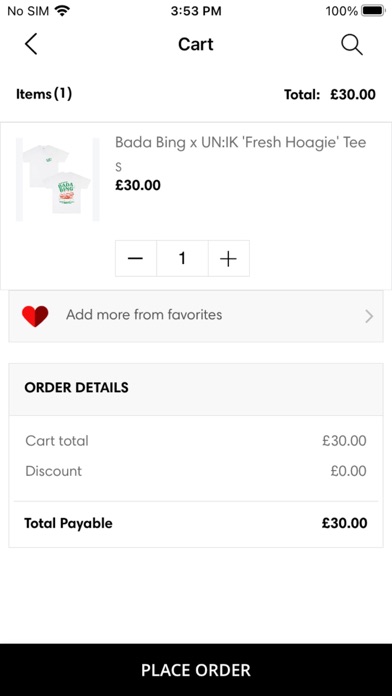Open search with magnifying glass icon

pyautogui.click(x=352, y=44)
